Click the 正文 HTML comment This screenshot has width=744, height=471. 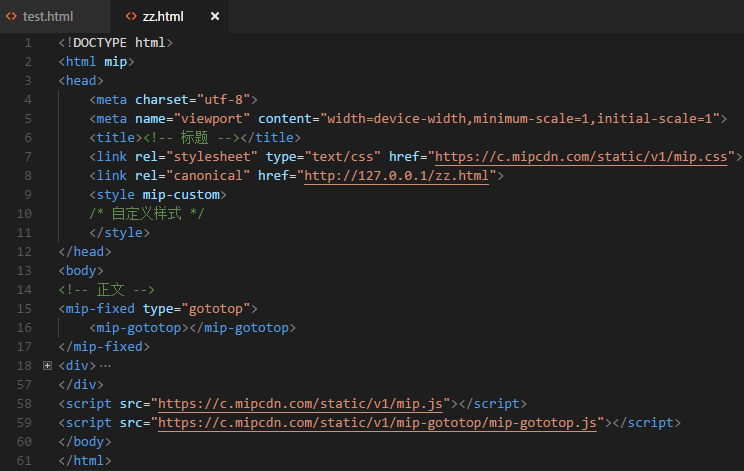(x=107, y=289)
